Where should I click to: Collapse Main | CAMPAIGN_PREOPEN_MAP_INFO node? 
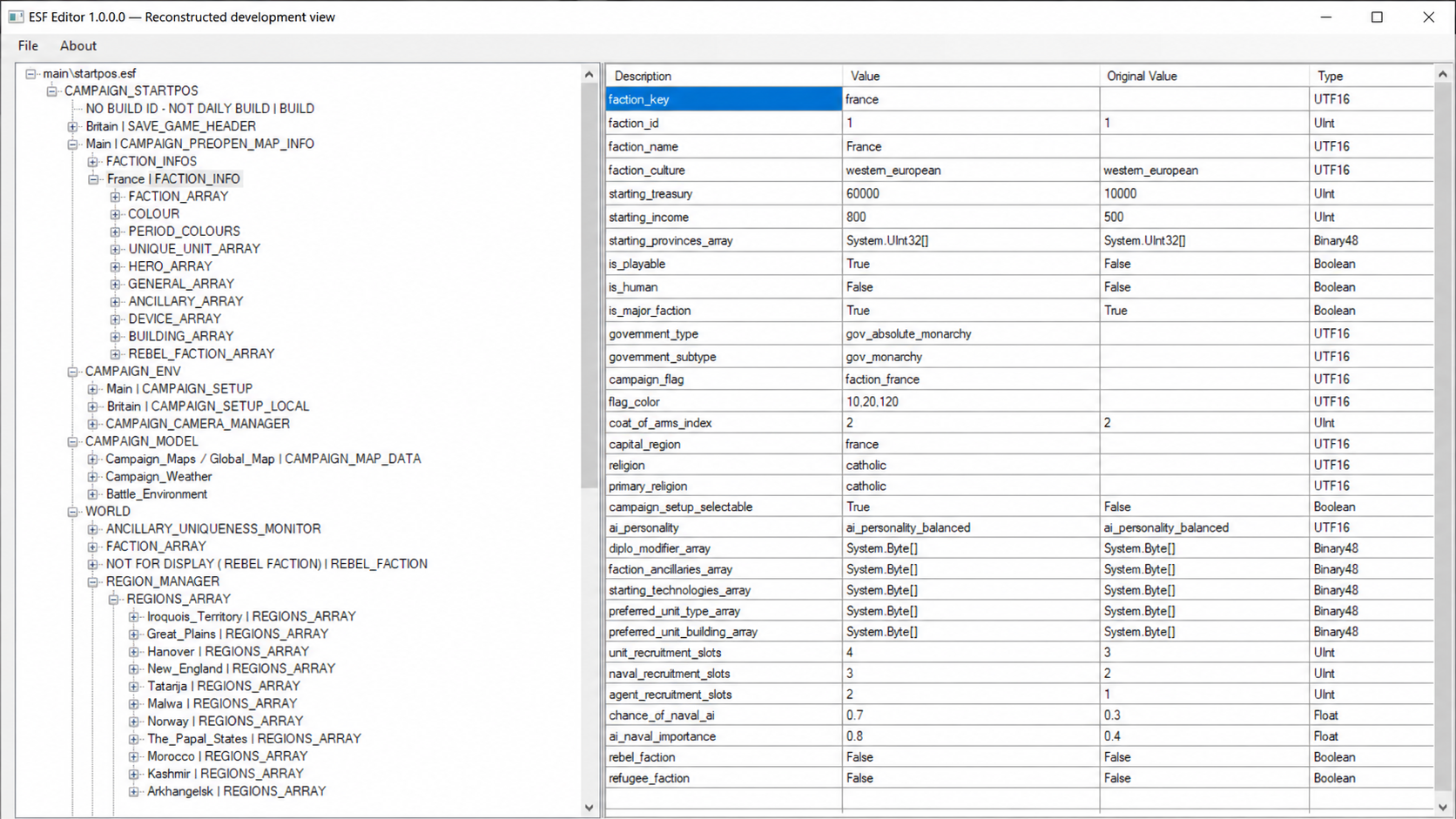(x=73, y=144)
